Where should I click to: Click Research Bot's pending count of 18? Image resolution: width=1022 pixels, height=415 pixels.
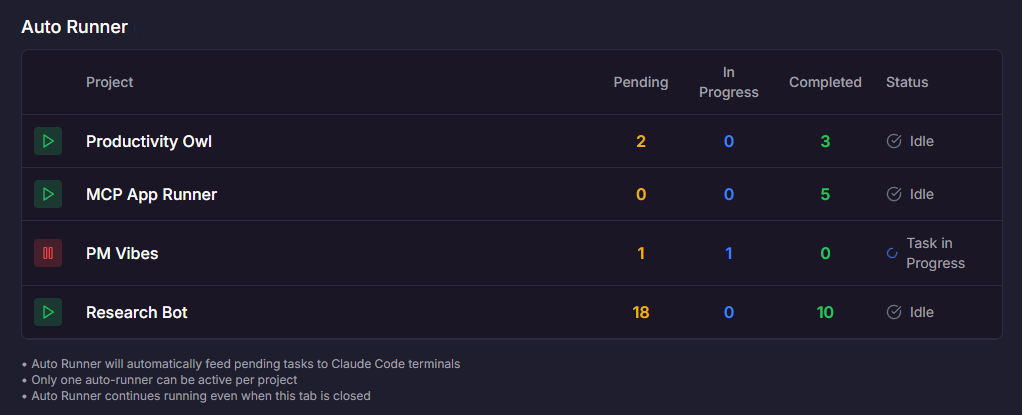[x=641, y=312]
